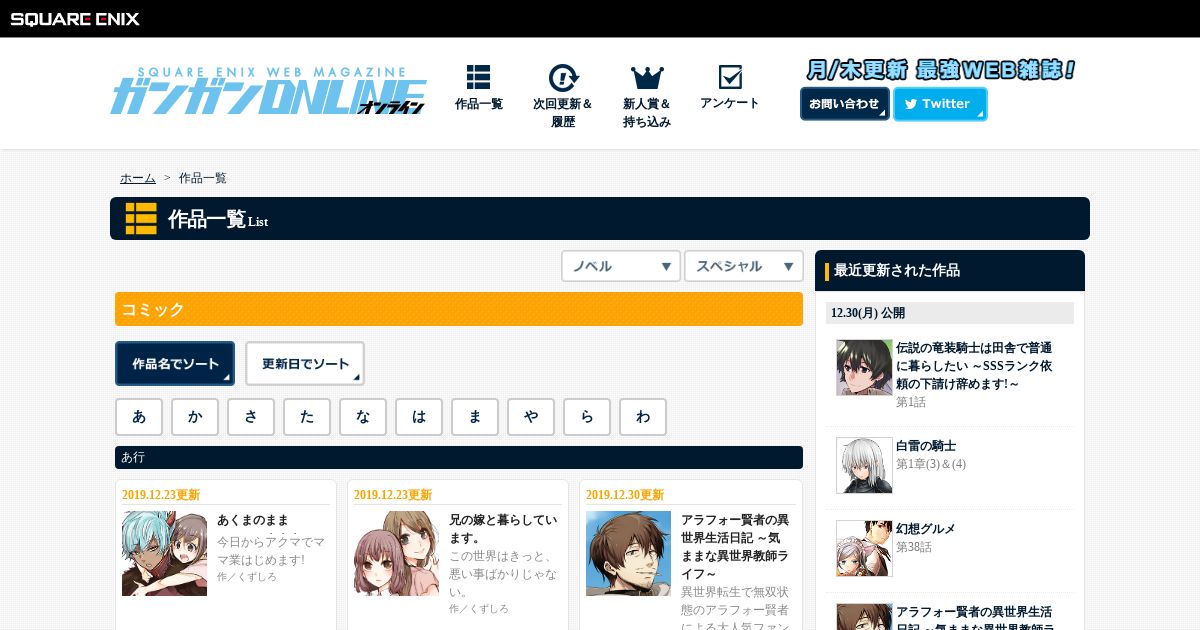
Task: Click the 月/木更新 最強WEB雑誌 banner
Action: 941,70
